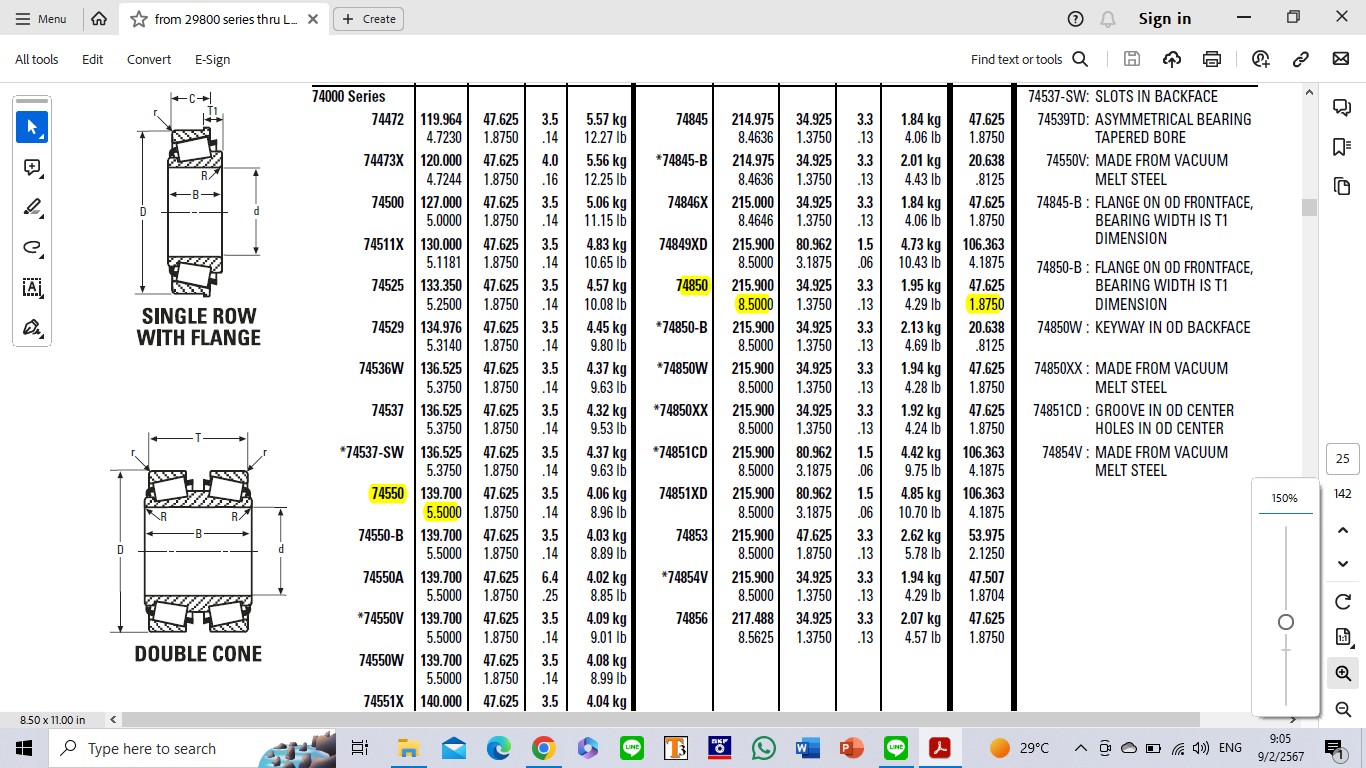1366x768 pixels.
Task: Open the All tools menu
Action: tap(37, 59)
